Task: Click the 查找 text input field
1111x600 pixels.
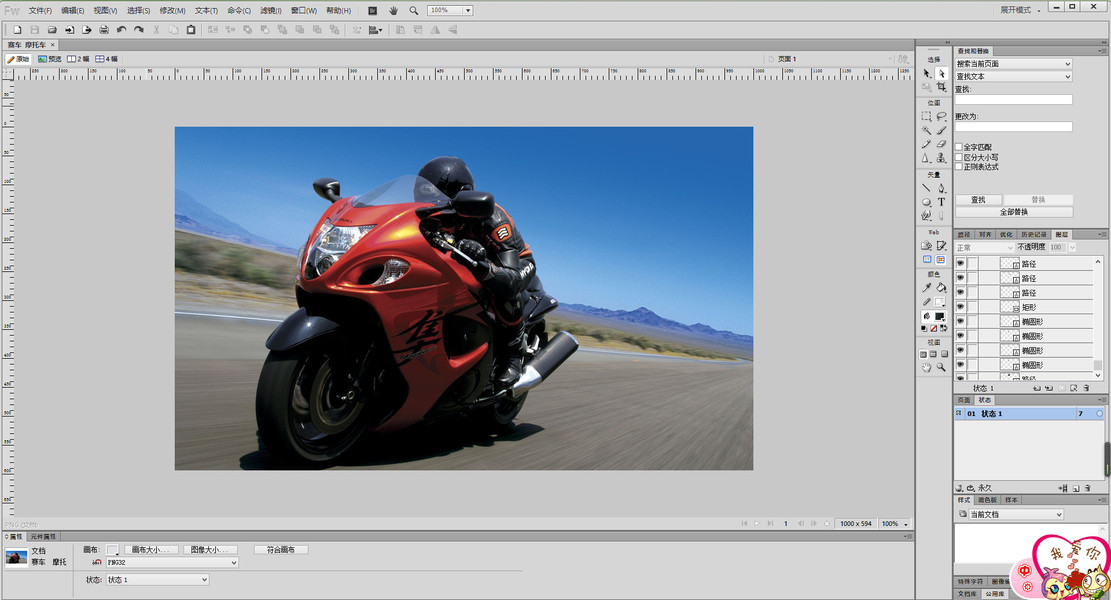Action: click(x=1013, y=100)
